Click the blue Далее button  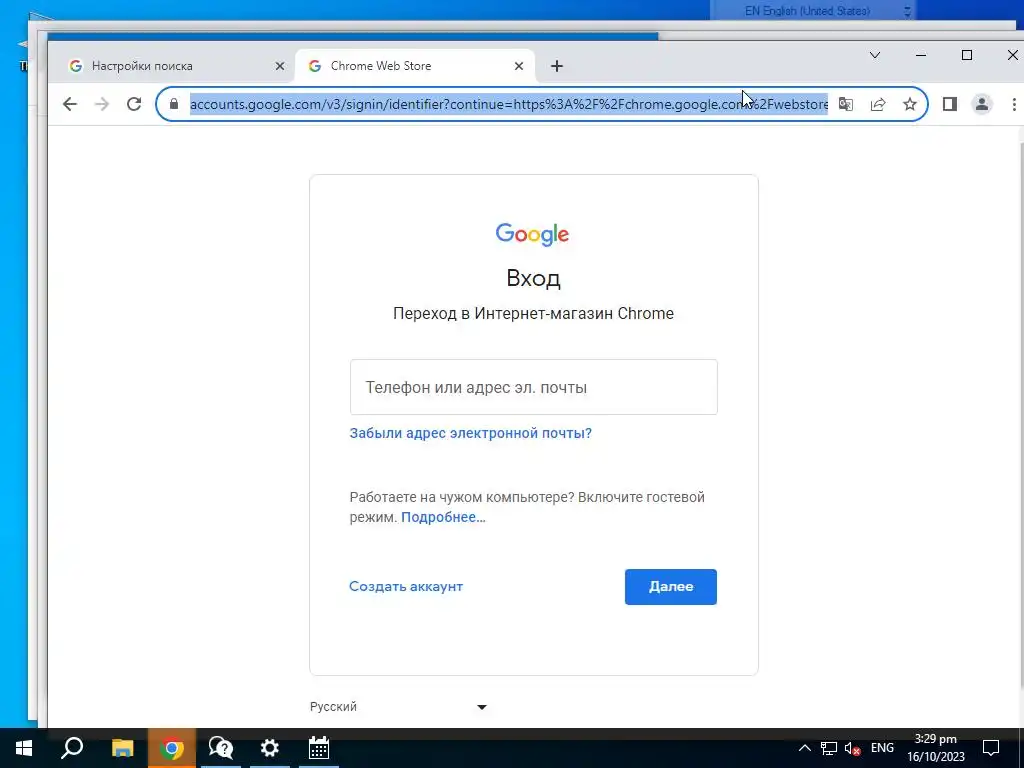point(671,586)
